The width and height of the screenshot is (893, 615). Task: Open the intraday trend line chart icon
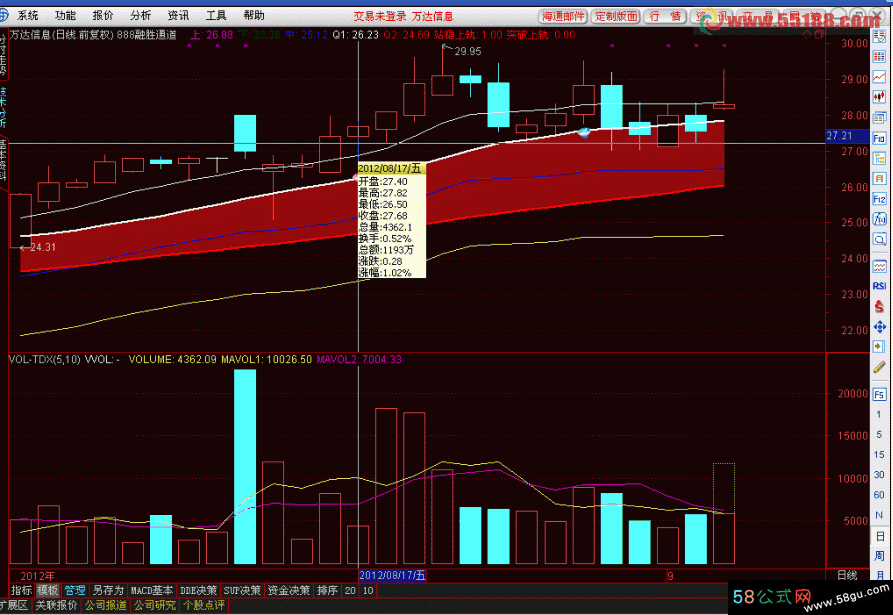click(x=879, y=76)
